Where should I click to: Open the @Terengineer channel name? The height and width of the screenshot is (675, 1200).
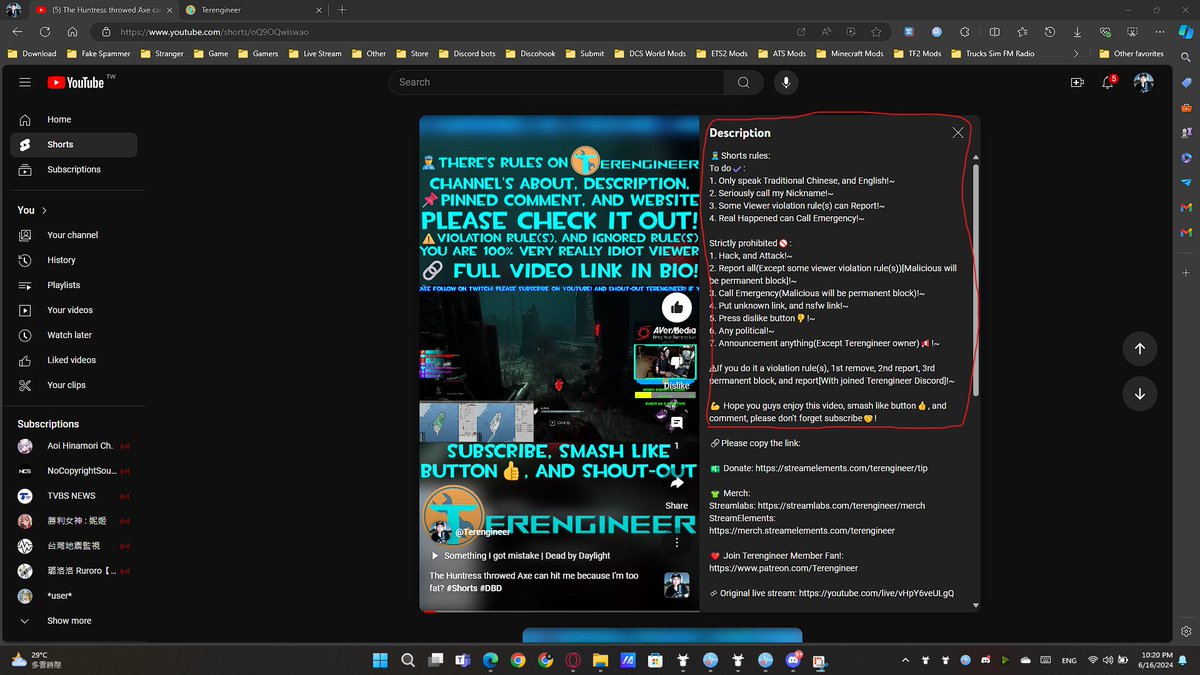(x=484, y=532)
